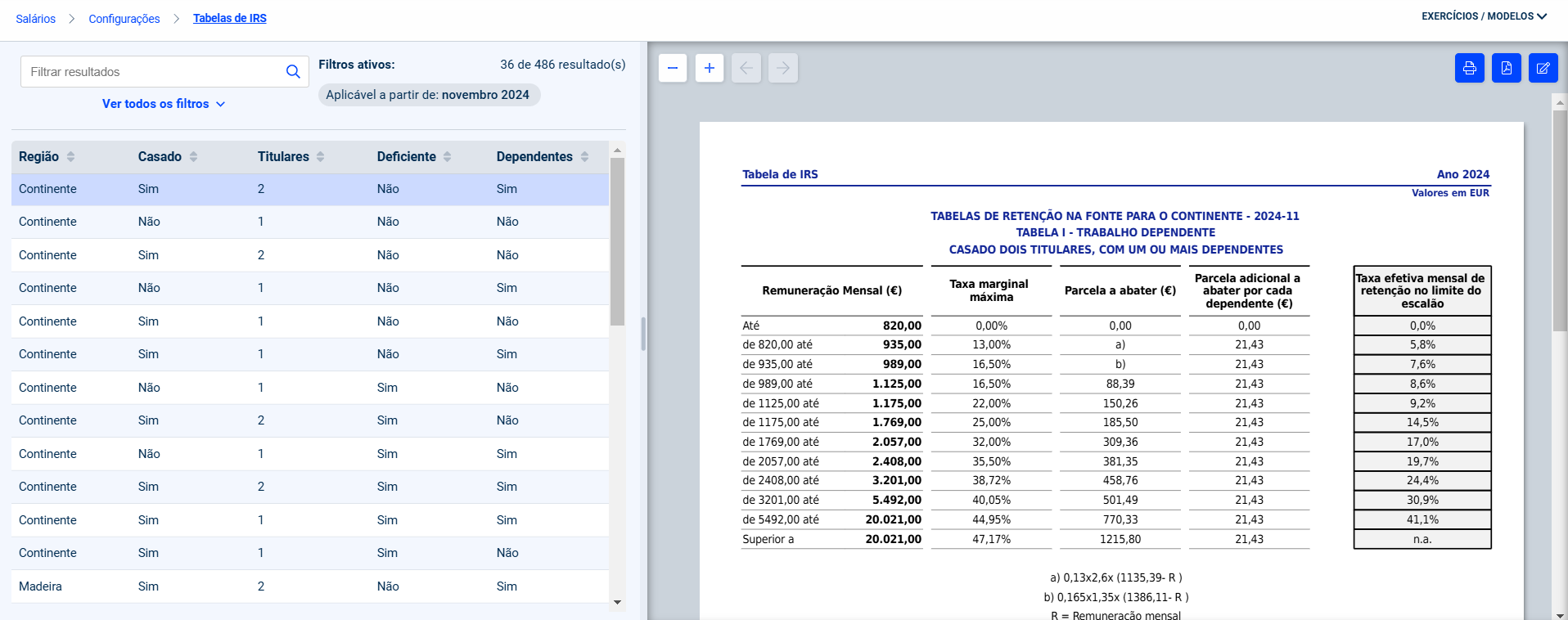Screen dimensions: 1568x620
Task: Sort by Titulares column arrows
Action: [321, 156]
